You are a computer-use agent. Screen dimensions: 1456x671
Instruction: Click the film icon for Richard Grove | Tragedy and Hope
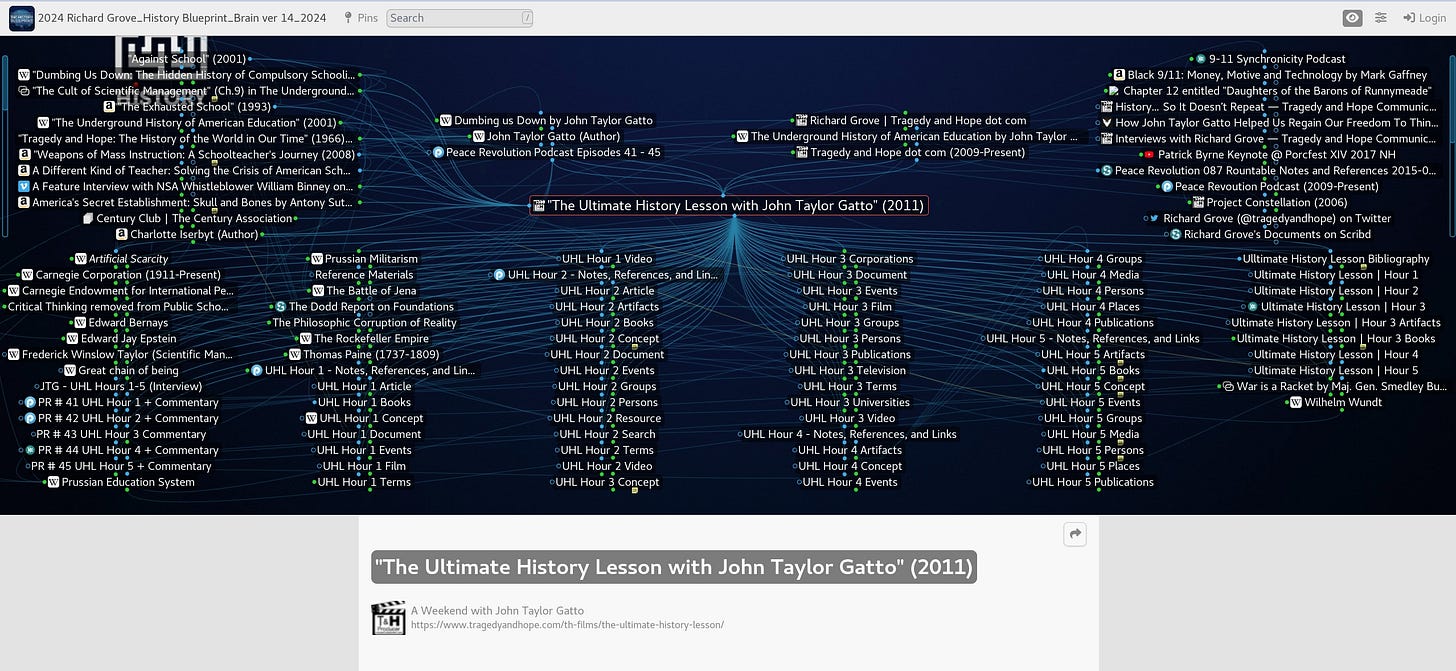click(802, 120)
